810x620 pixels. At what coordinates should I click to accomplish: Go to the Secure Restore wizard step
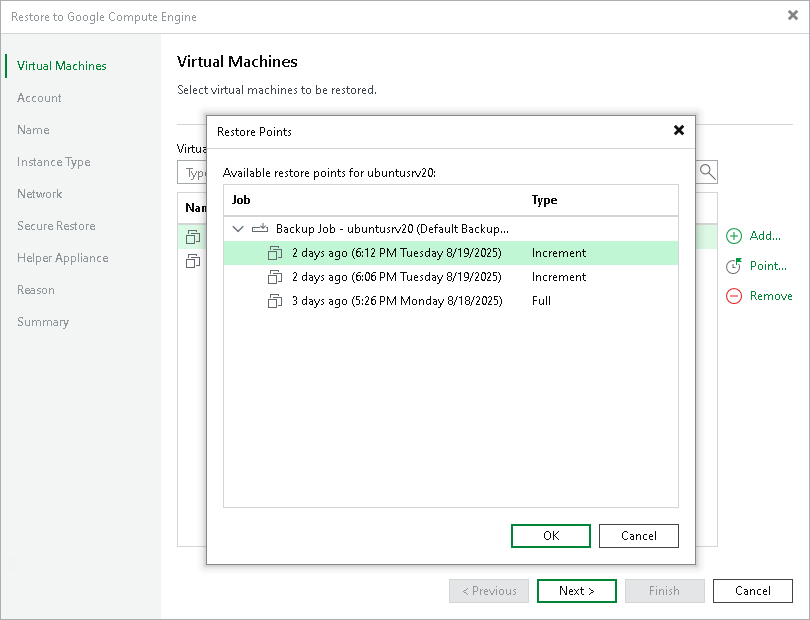pos(56,226)
